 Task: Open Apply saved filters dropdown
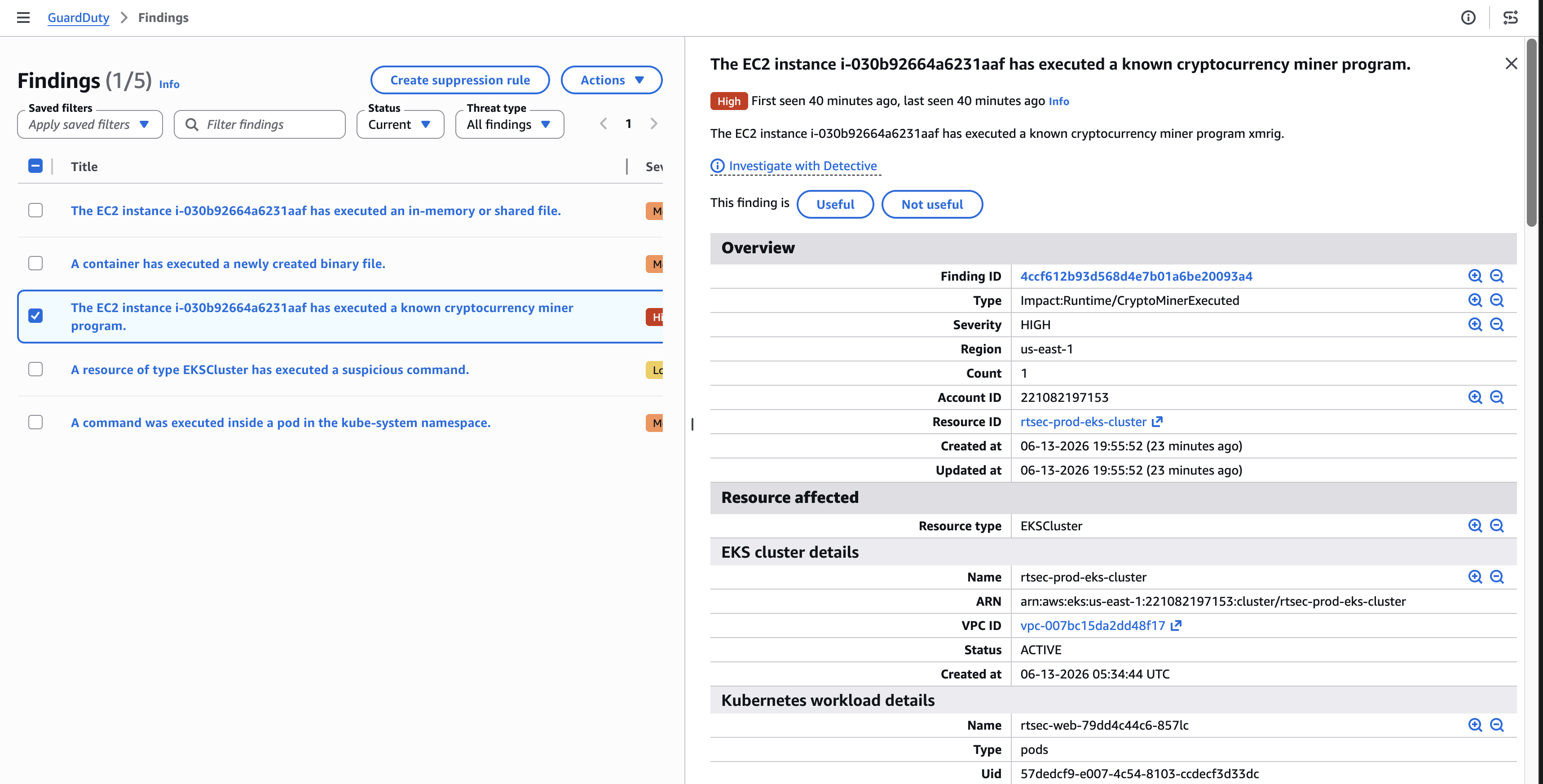[90, 124]
